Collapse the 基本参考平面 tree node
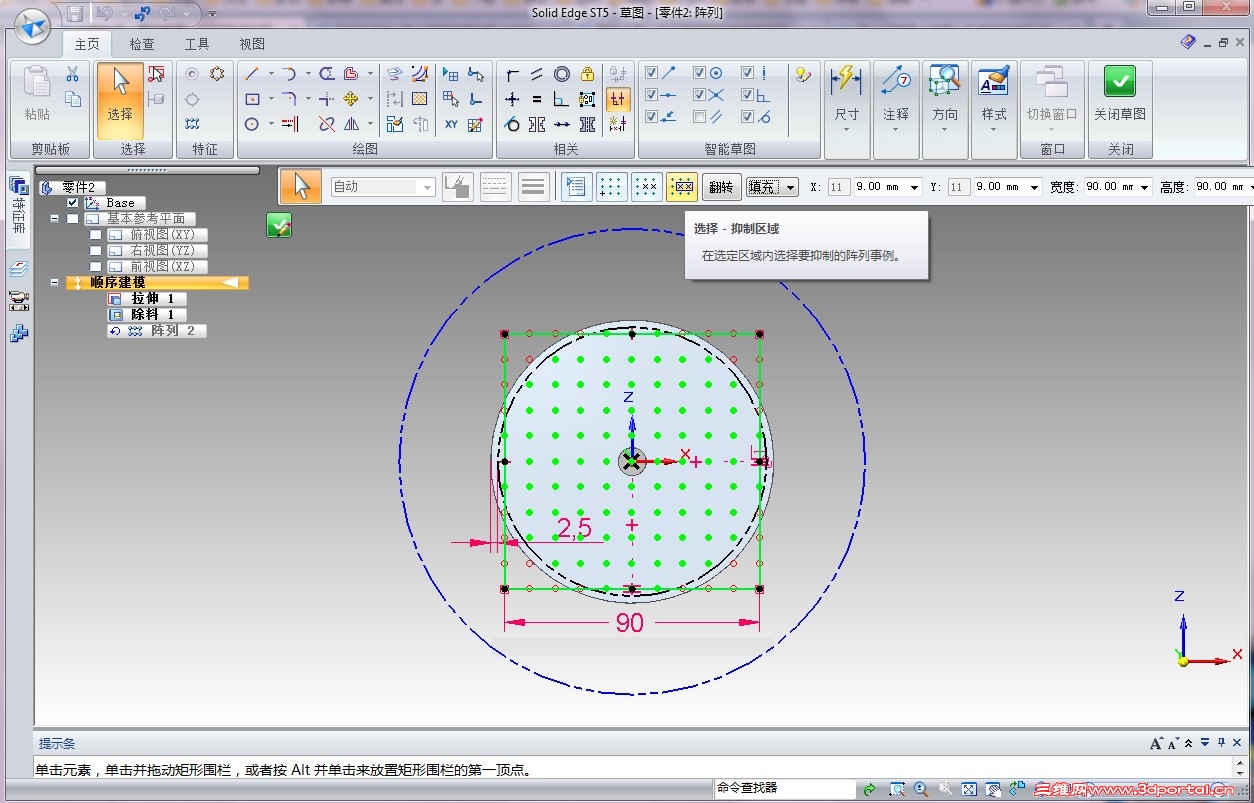This screenshot has height=803, width=1254. 55,218
